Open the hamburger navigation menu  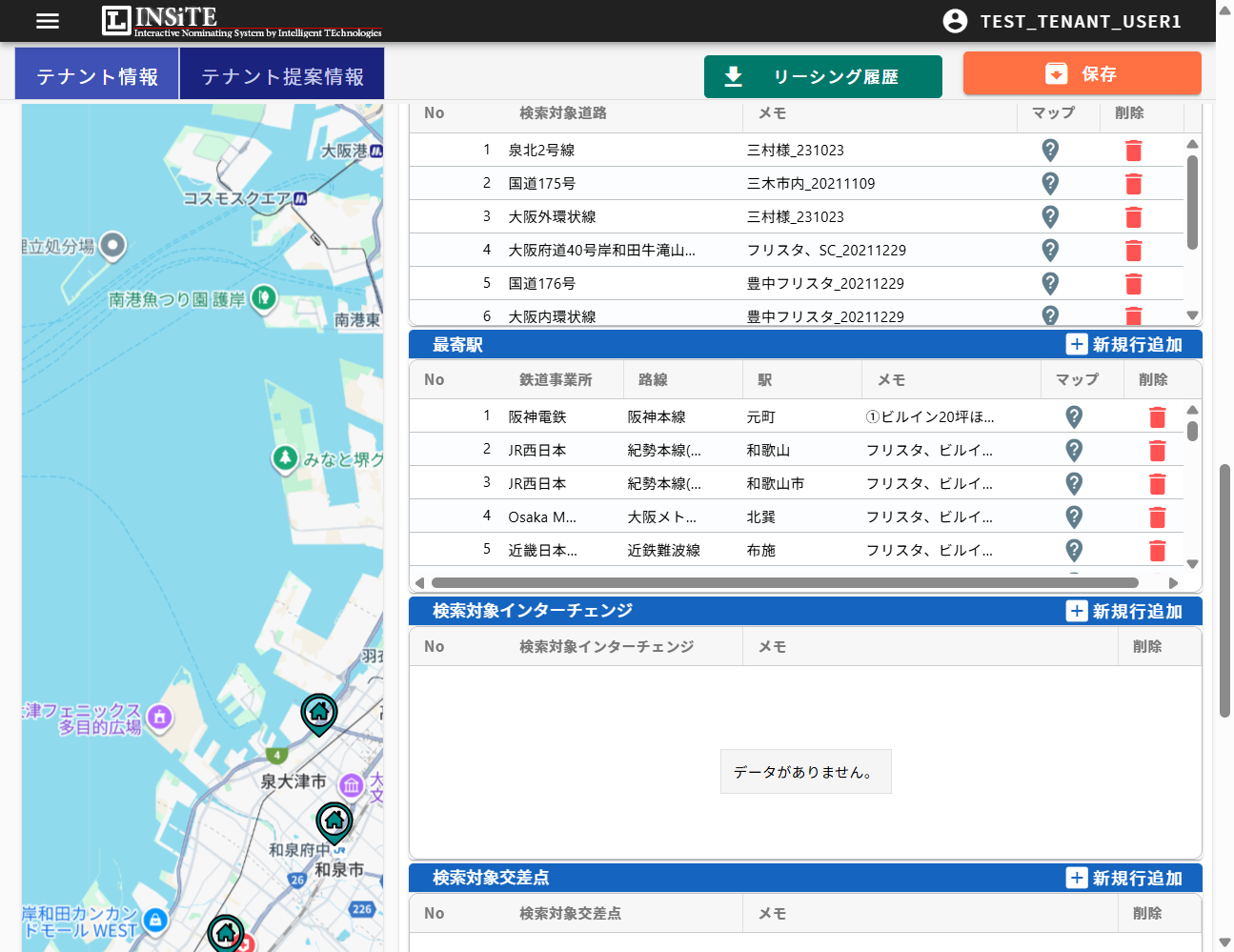pos(47,21)
